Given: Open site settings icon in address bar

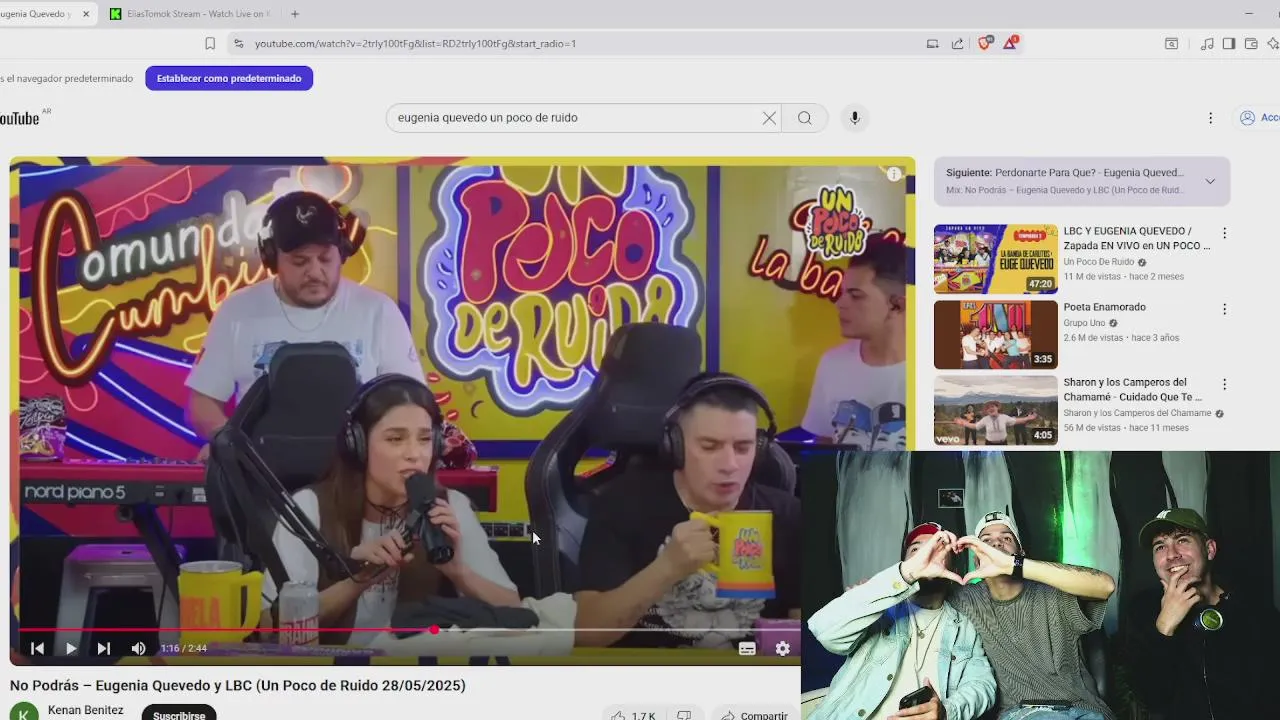Looking at the screenshot, I should click(238, 43).
